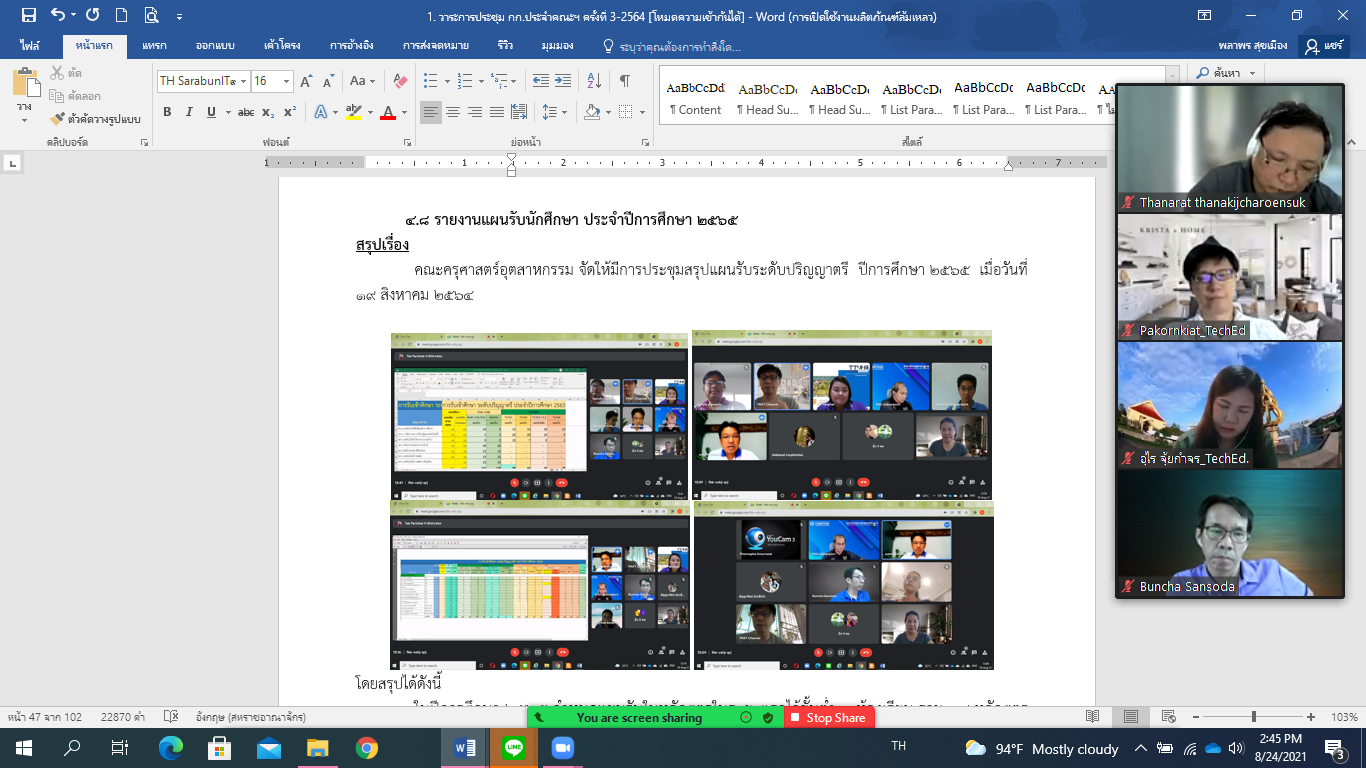Toggle Bold formatting
Screen dimensions: 1366x768
(x=167, y=112)
